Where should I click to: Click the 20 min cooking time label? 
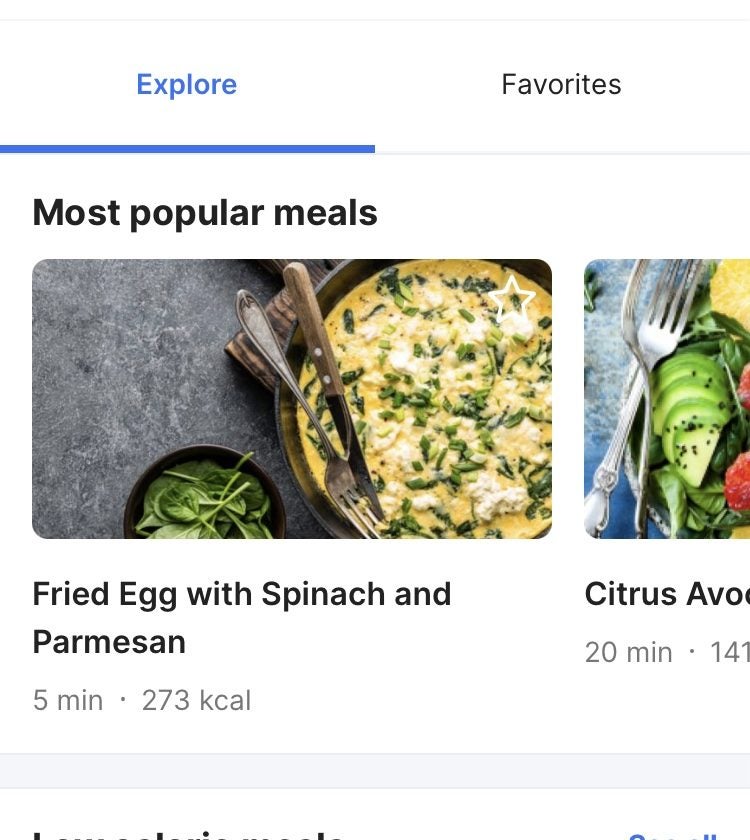pos(628,652)
